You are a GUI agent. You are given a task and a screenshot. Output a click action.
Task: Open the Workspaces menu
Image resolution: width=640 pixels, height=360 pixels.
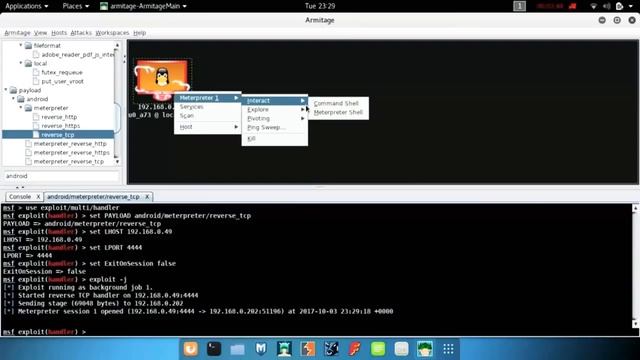[x=112, y=33]
